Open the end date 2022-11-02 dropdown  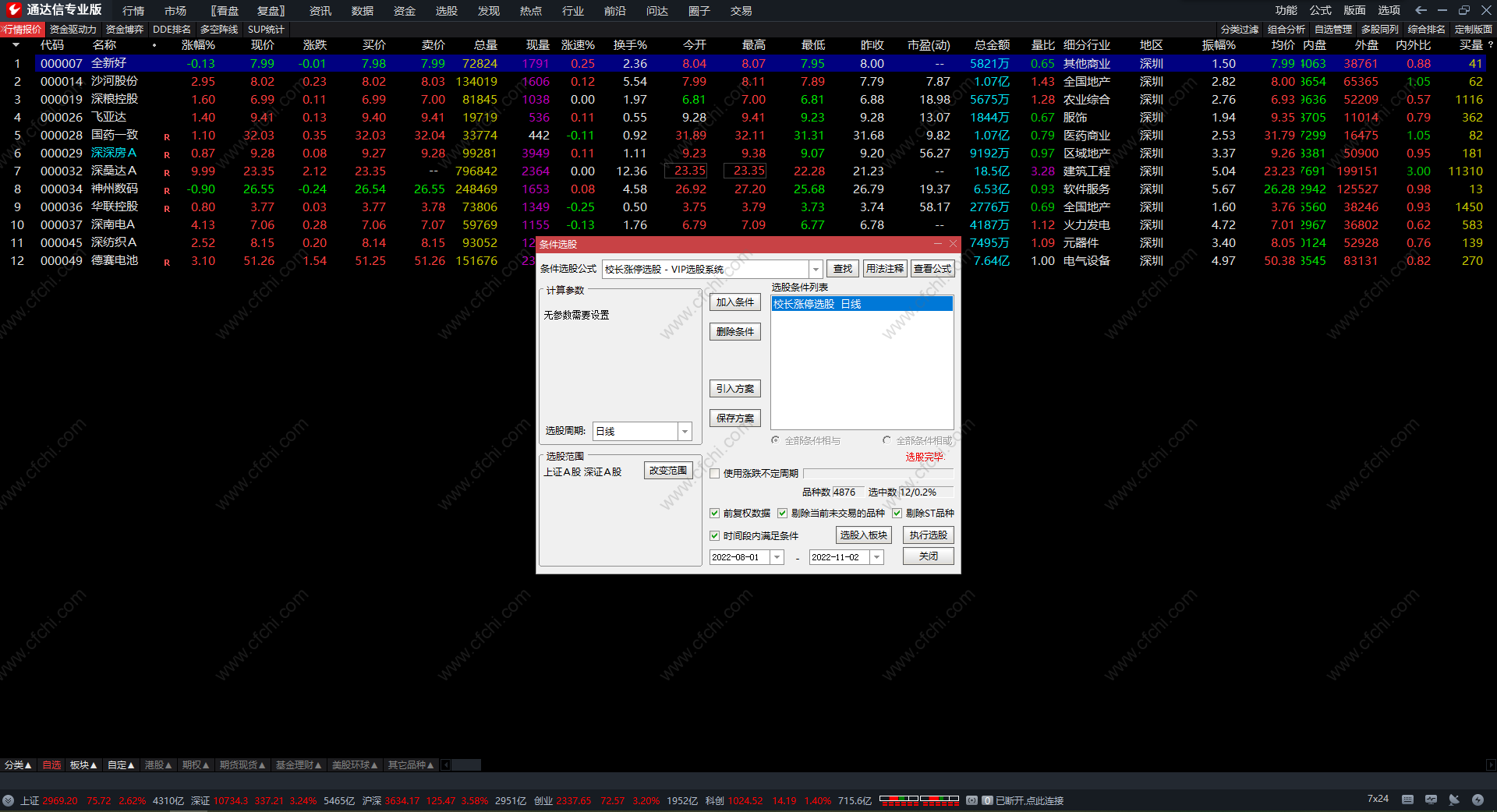click(876, 557)
